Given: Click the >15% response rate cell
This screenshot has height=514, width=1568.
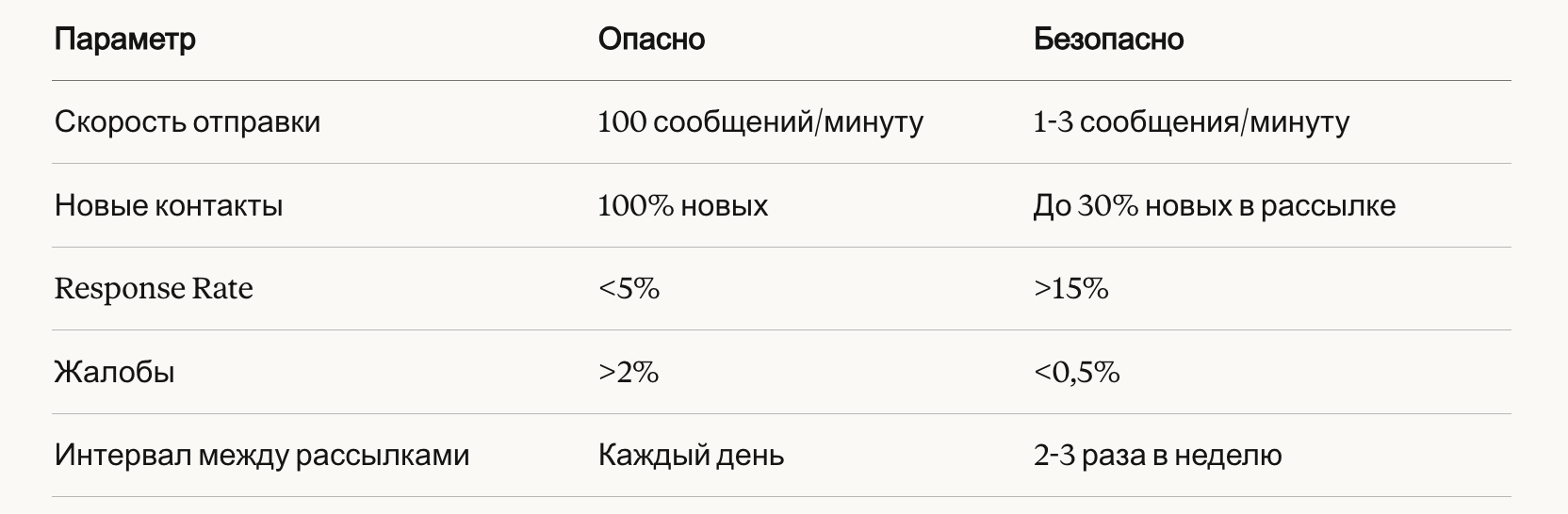Looking at the screenshot, I should coord(1070,288).
